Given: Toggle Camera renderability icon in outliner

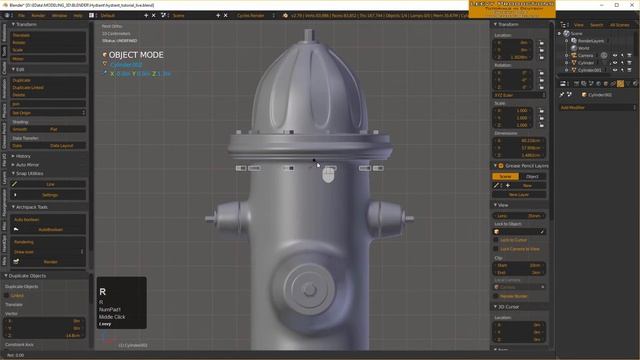Looking at the screenshot, I should tap(629, 56).
